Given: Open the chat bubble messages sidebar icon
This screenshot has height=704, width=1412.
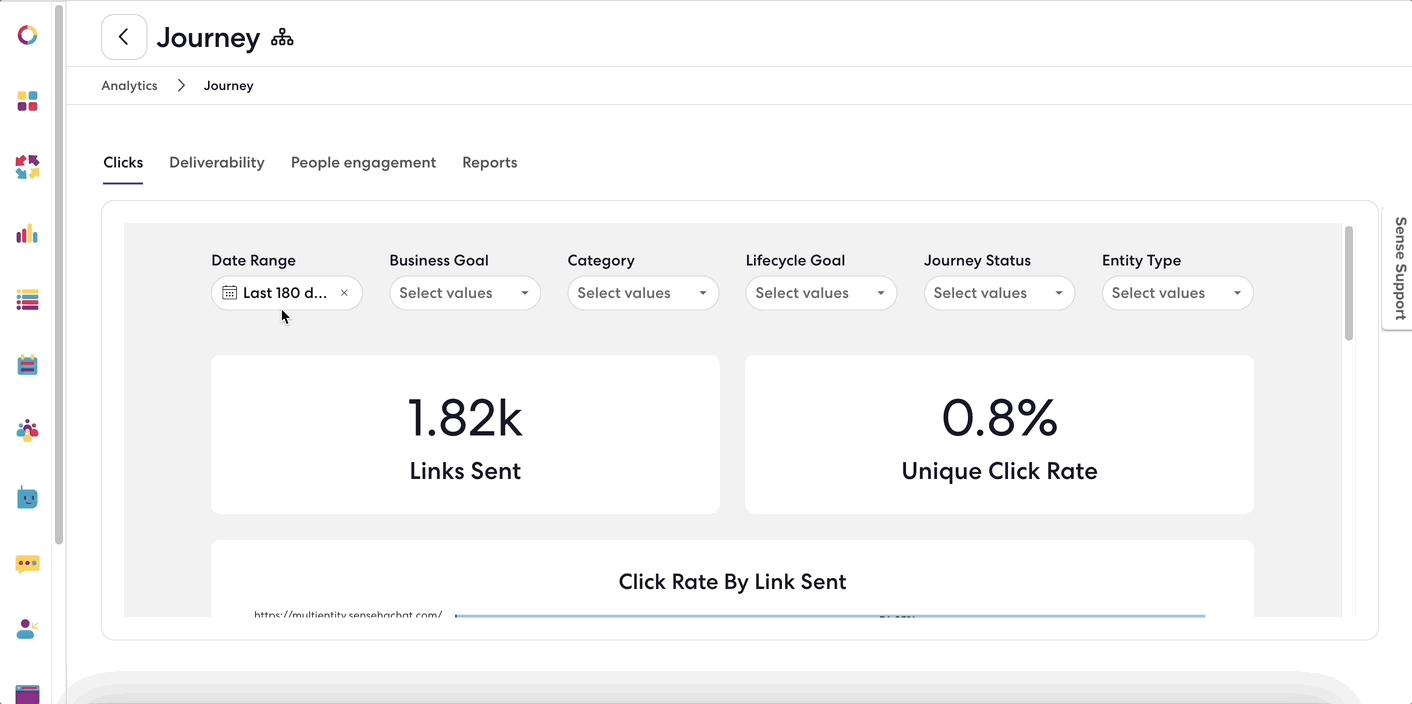Looking at the screenshot, I should point(28,564).
